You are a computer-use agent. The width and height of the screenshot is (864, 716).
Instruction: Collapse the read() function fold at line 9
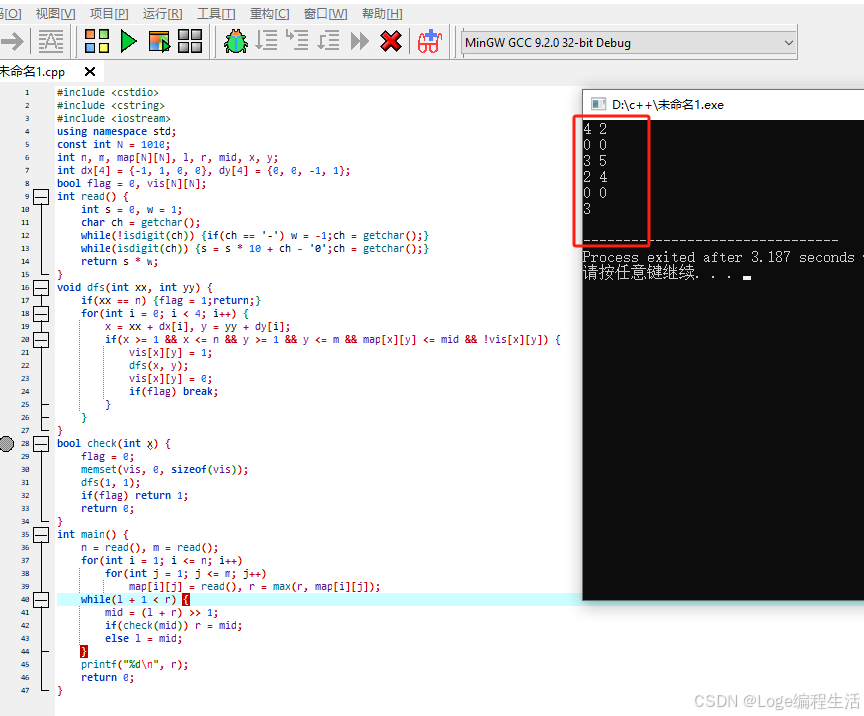41,197
